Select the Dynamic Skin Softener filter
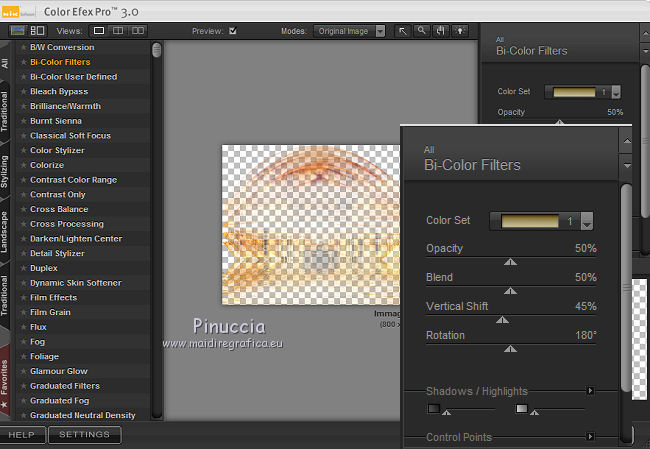This screenshot has height=449, width=650. 75,283
